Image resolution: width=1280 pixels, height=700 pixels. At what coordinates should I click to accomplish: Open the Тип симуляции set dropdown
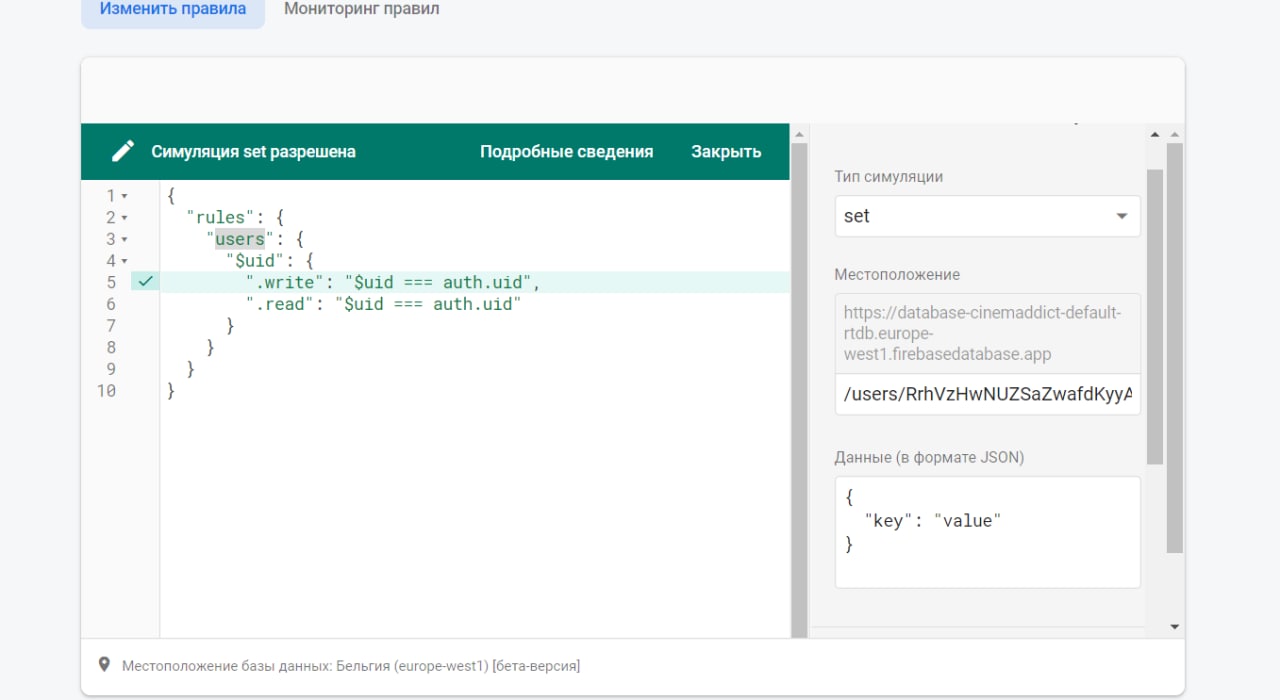coord(987,216)
